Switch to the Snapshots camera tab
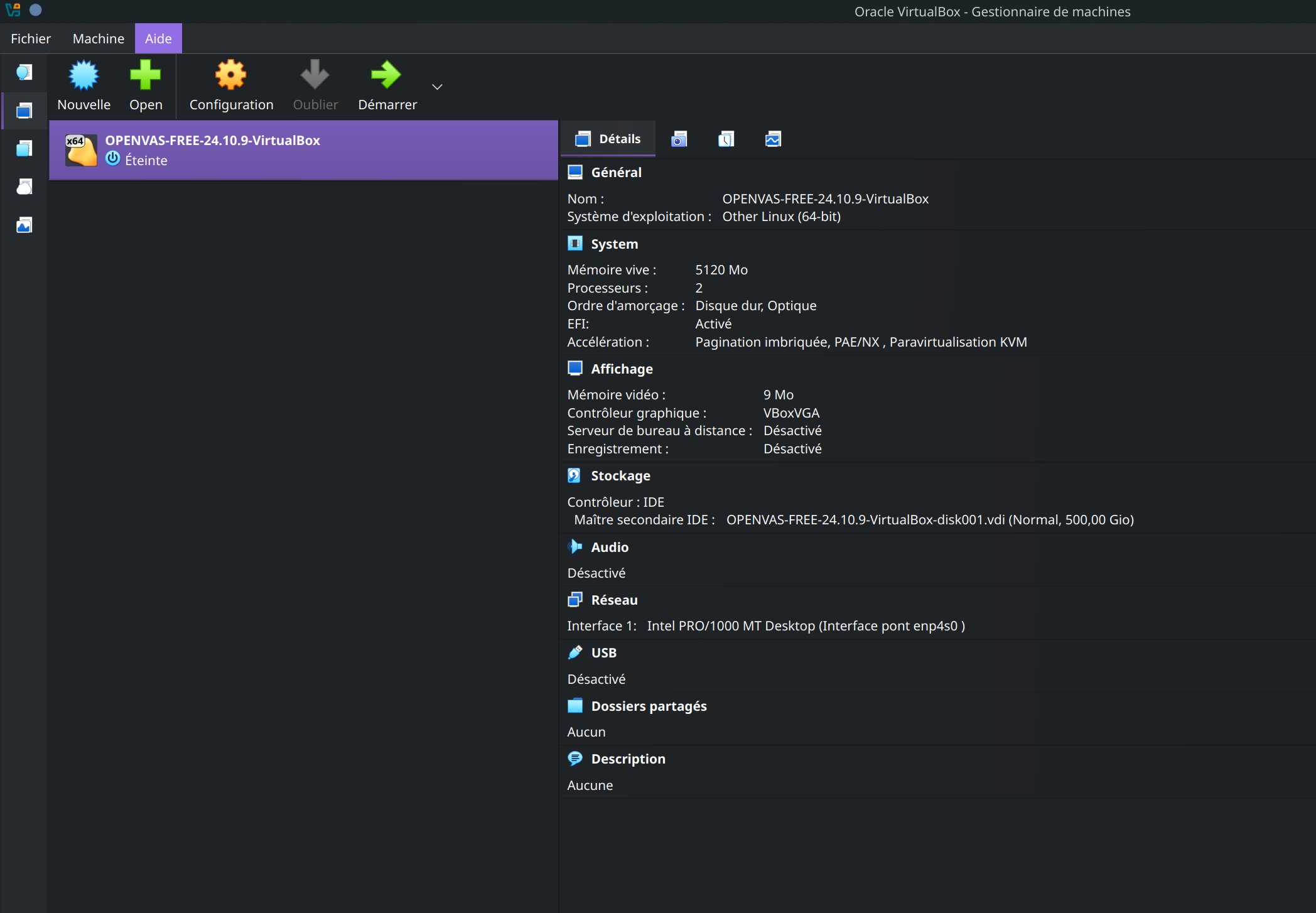This screenshot has width=1316, height=913. pyautogui.click(x=679, y=139)
